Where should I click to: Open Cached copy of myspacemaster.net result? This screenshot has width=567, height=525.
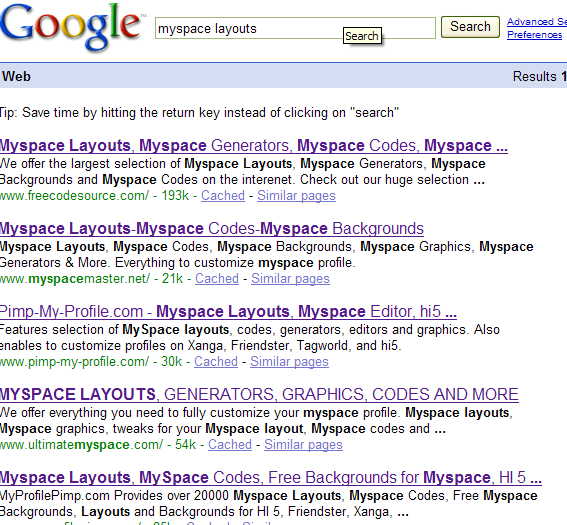tap(217, 278)
